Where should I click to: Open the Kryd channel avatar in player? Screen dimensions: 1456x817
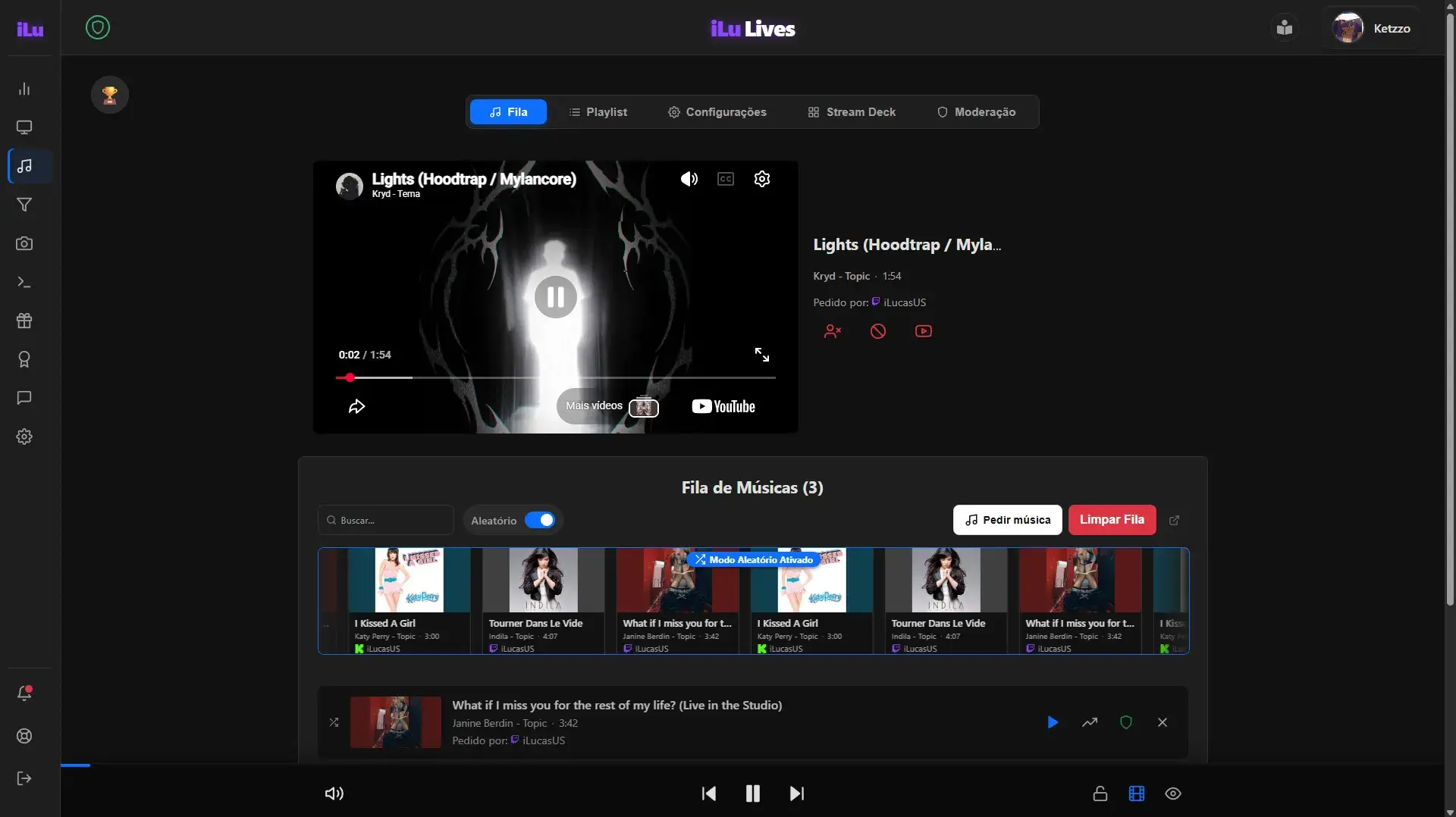tap(350, 185)
